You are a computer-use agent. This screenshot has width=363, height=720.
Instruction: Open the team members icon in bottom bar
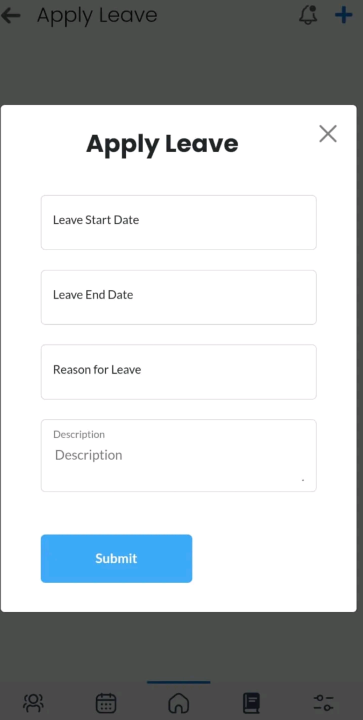coord(34,703)
